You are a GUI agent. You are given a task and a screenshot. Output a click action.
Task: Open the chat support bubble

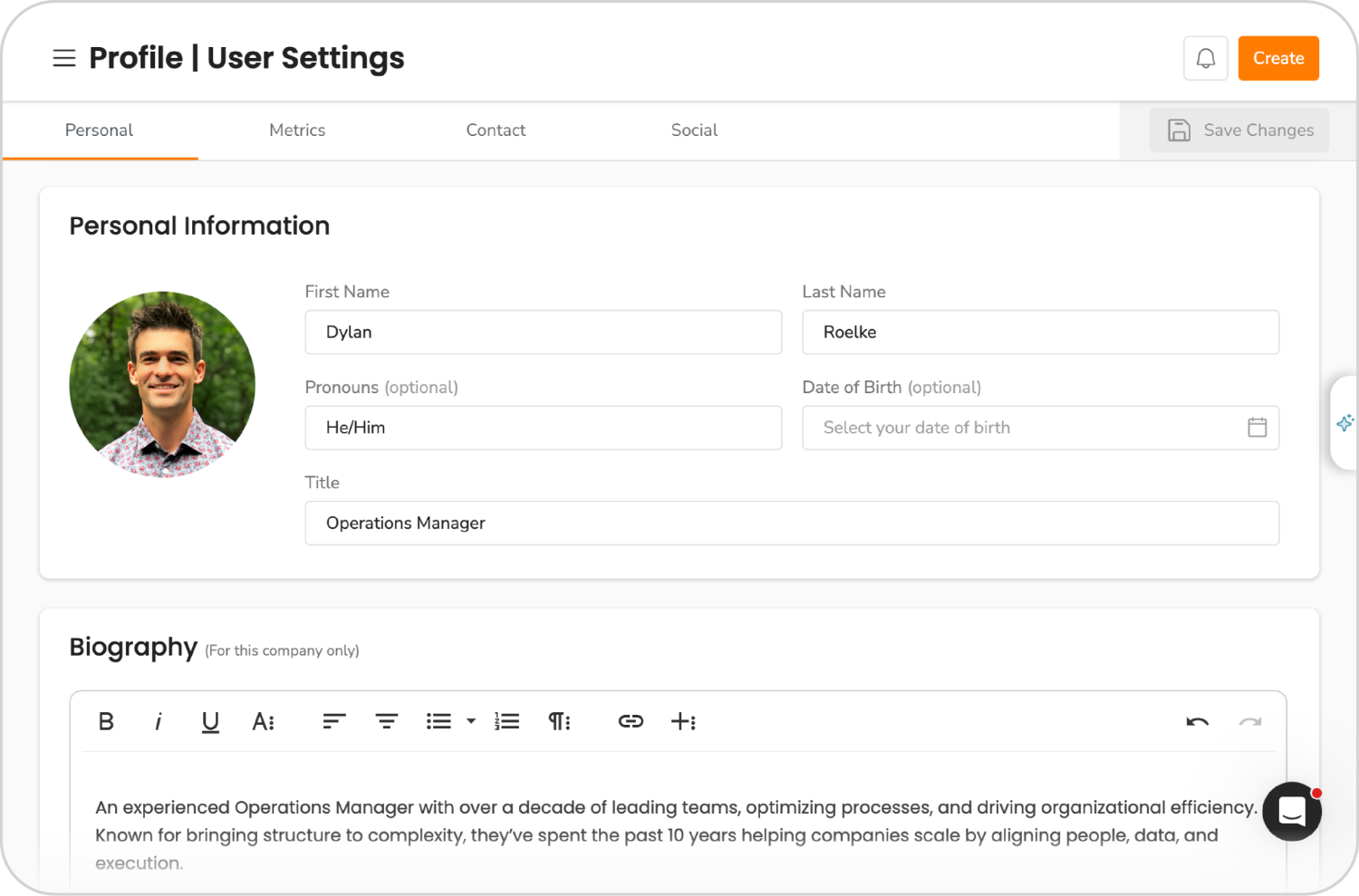pyautogui.click(x=1291, y=812)
